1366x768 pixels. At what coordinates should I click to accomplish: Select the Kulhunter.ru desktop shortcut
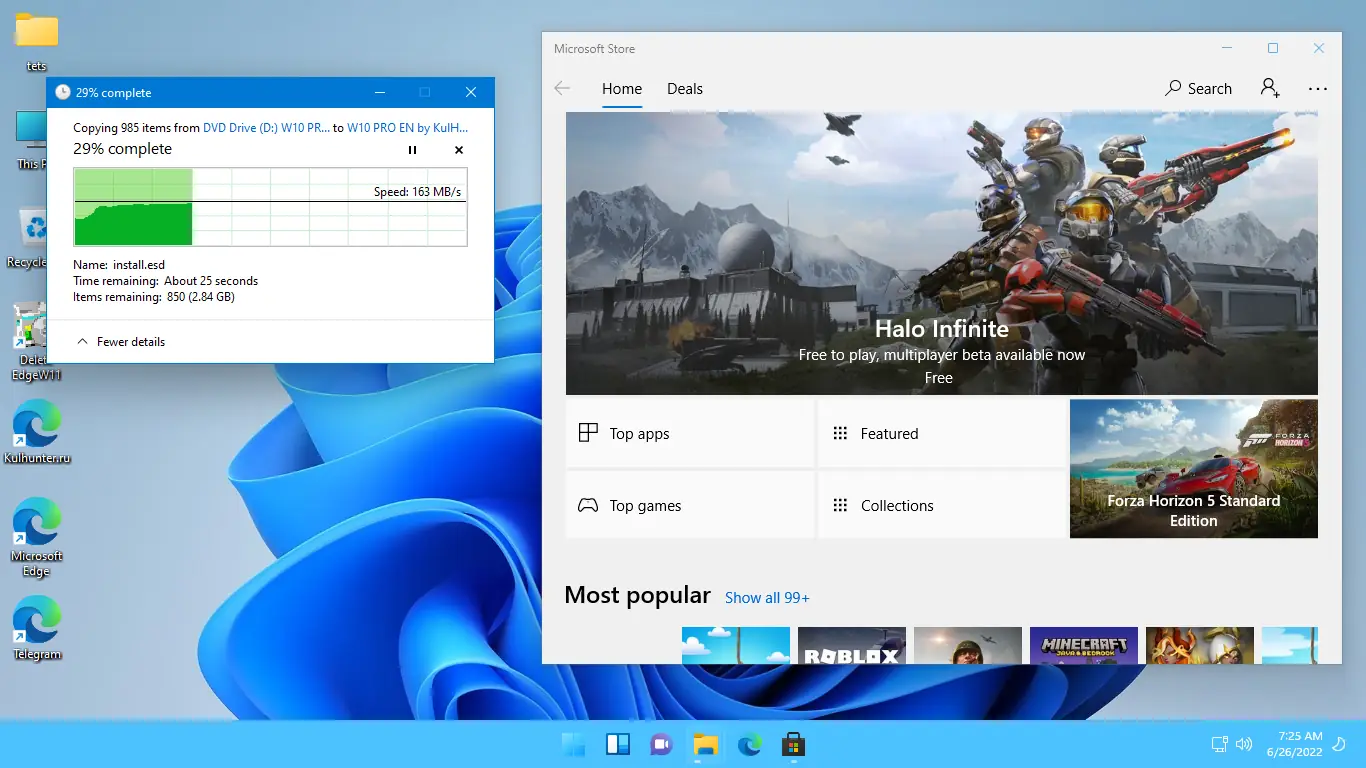pos(37,432)
